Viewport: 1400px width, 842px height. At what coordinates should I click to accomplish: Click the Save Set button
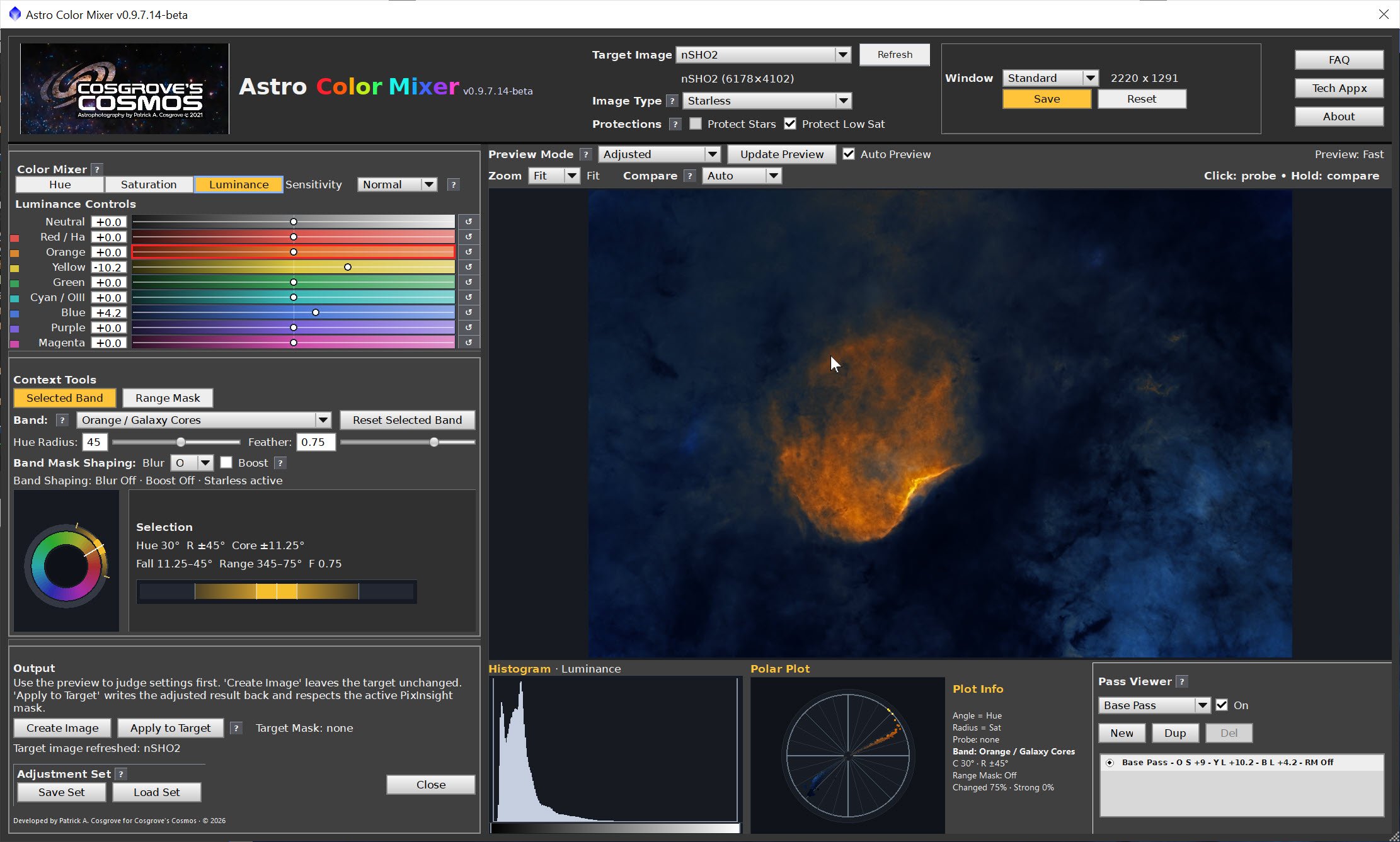pos(61,792)
